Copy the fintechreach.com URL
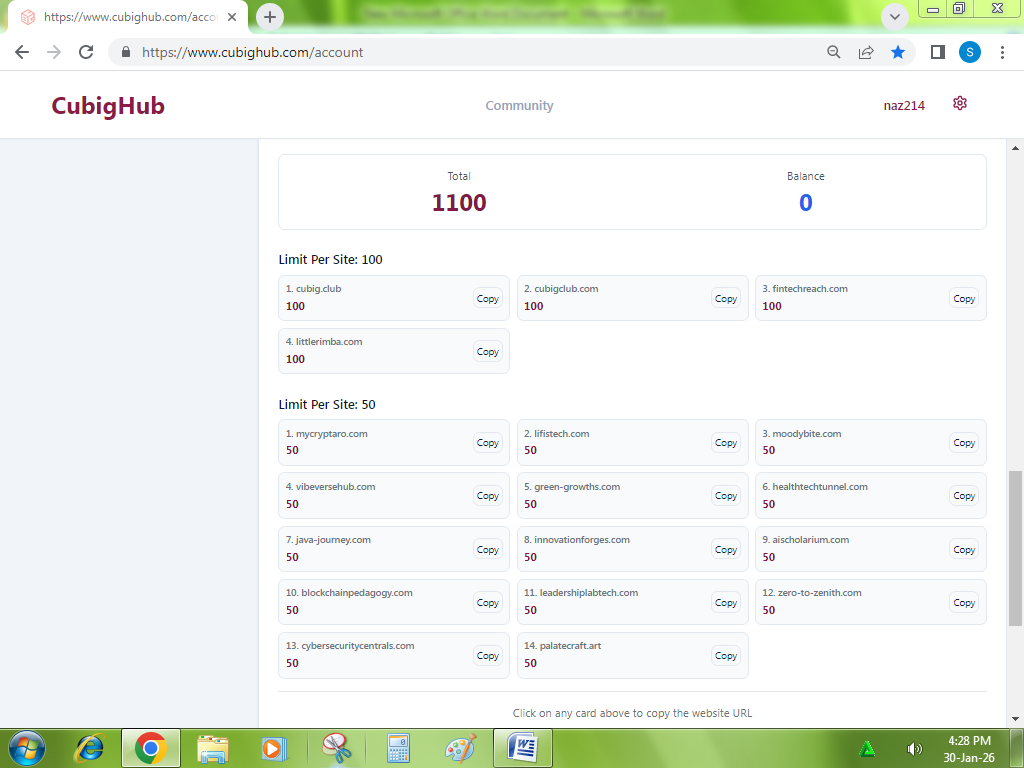 click(964, 299)
